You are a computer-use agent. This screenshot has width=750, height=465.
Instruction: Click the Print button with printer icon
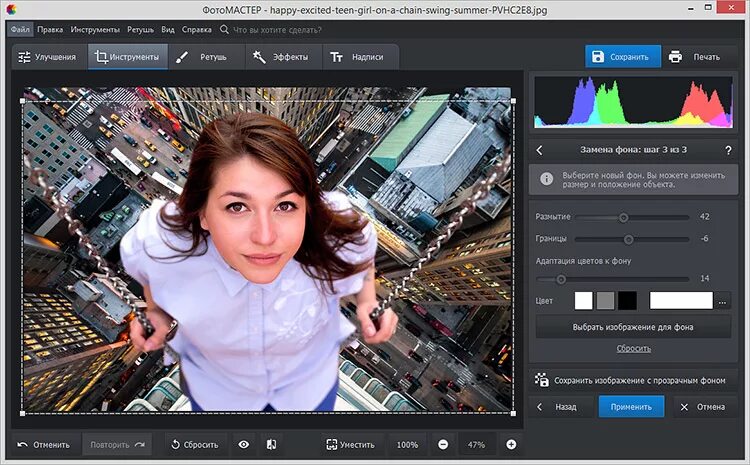click(x=694, y=57)
